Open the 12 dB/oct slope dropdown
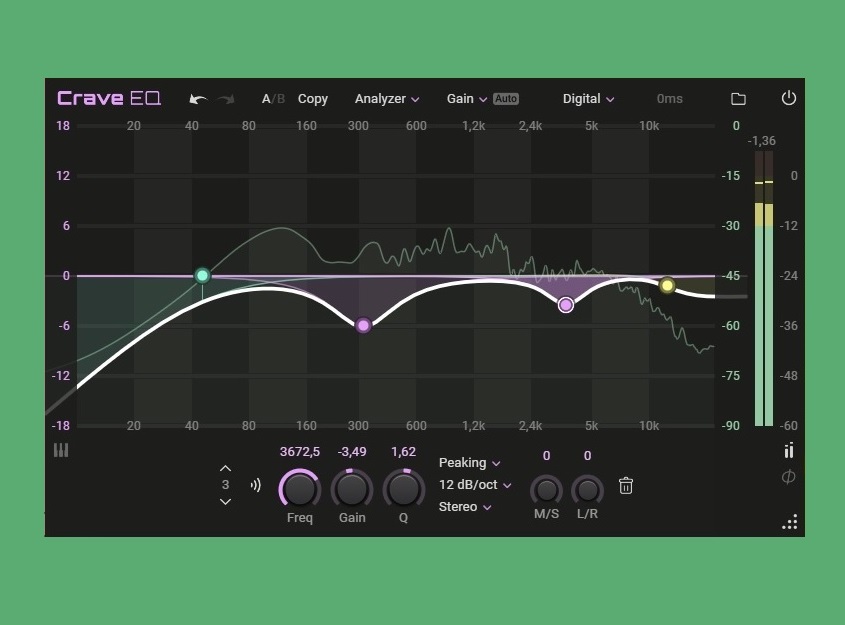The height and width of the screenshot is (625, 845). click(x=475, y=485)
